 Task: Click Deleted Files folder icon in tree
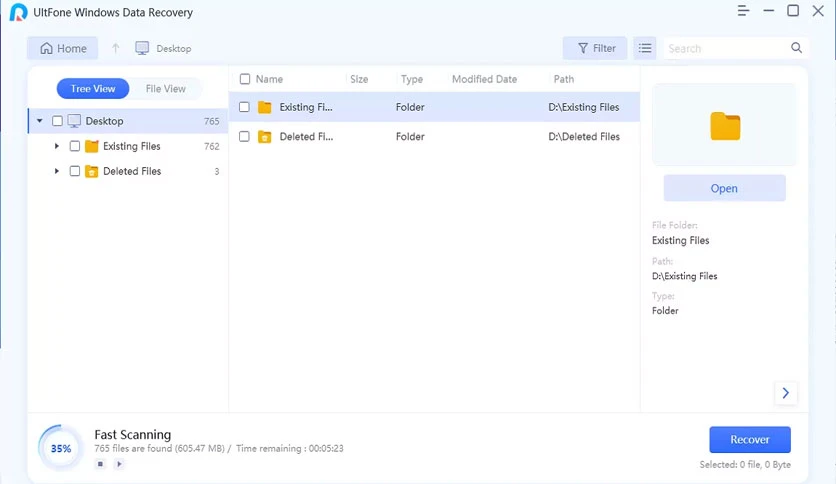(92, 171)
